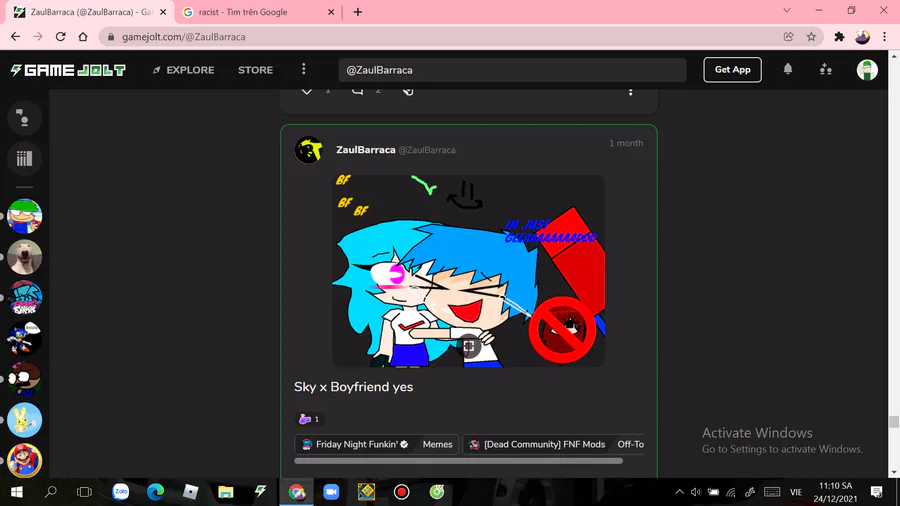Open the game library icon in the sidebar

pos(24,158)
